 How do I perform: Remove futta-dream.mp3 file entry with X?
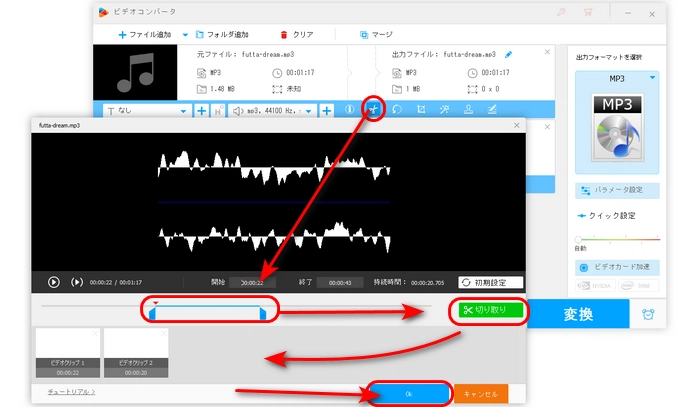pyautogui.click(x=547, y=52)
